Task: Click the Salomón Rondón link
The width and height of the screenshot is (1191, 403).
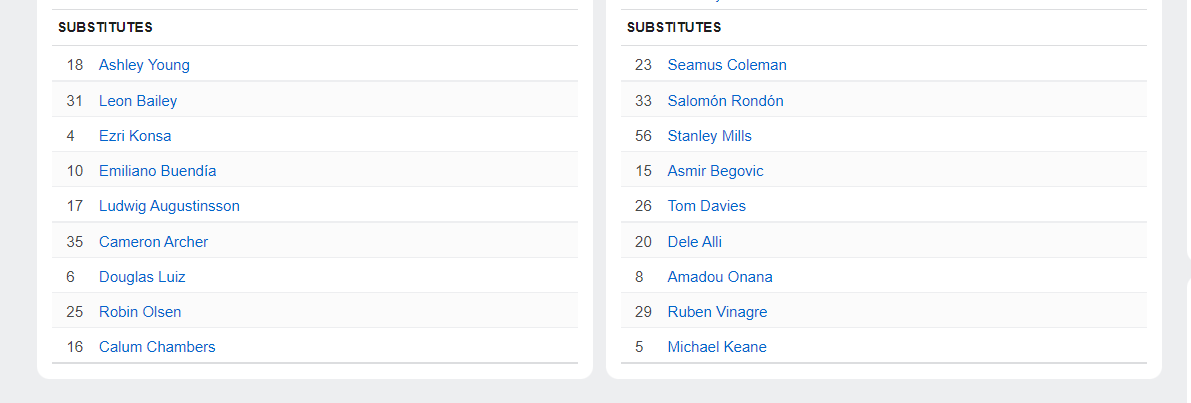Action: [725, 101]
